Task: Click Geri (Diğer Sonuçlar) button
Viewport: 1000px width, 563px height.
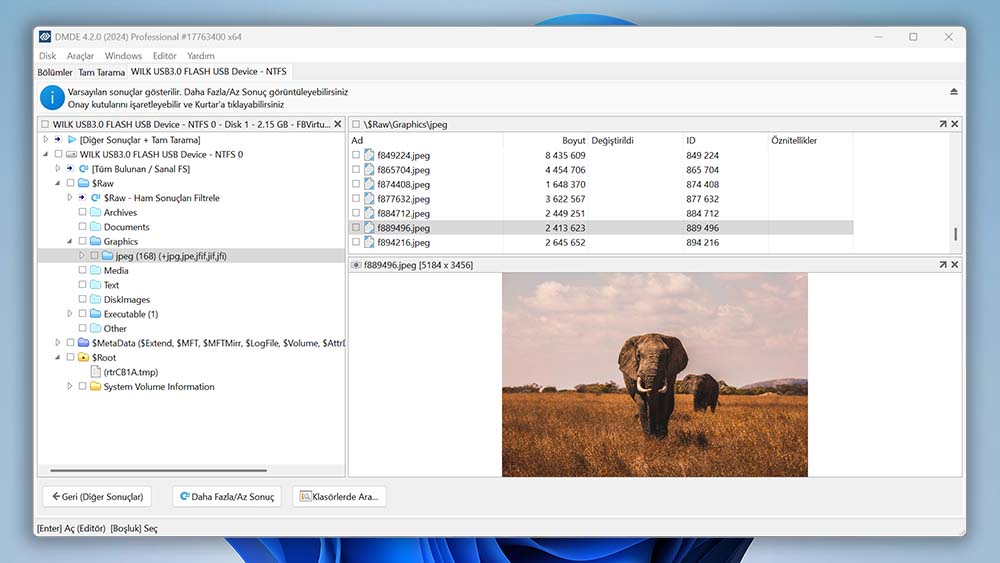Action: click(x=97, y=497)
